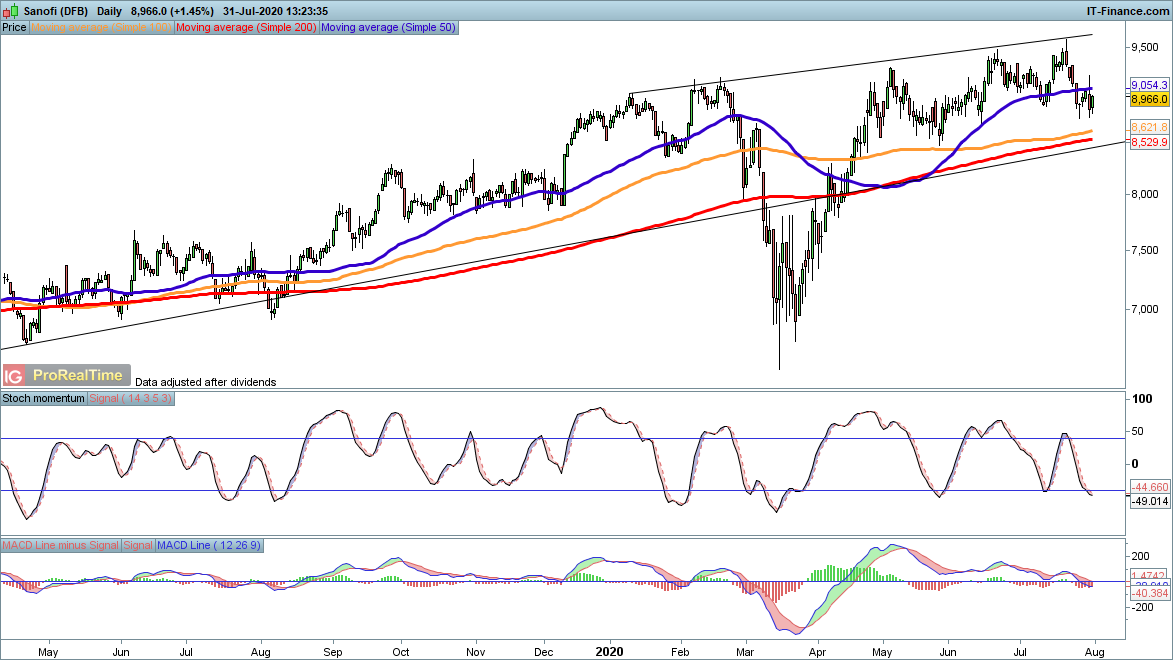Image resolution: width=1173 pixels, height=660 pixels.
Task: Click the IT-Finance.com link
Action: point(1127,10)
